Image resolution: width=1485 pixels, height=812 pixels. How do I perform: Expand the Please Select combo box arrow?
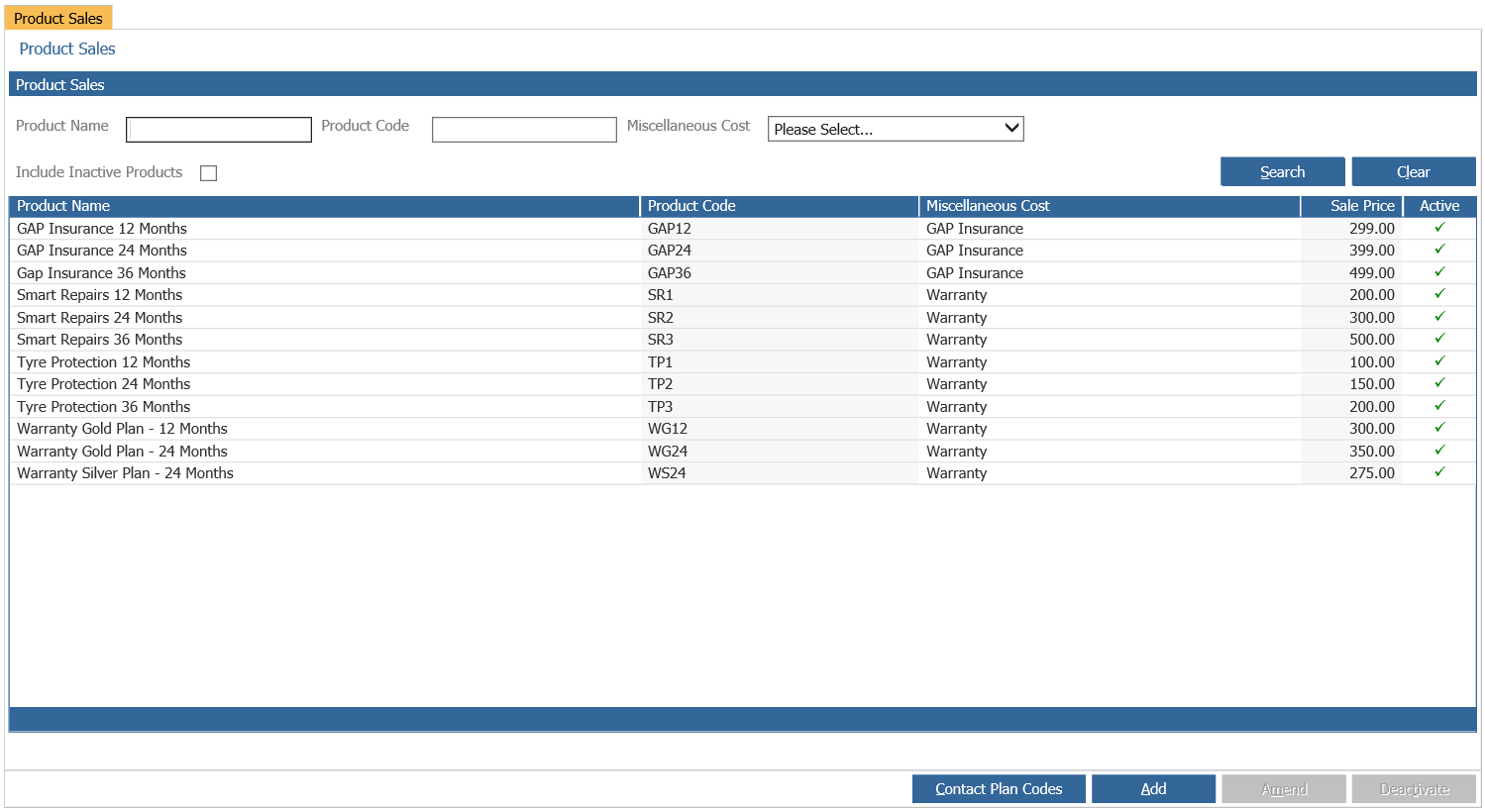point(1011,128)
